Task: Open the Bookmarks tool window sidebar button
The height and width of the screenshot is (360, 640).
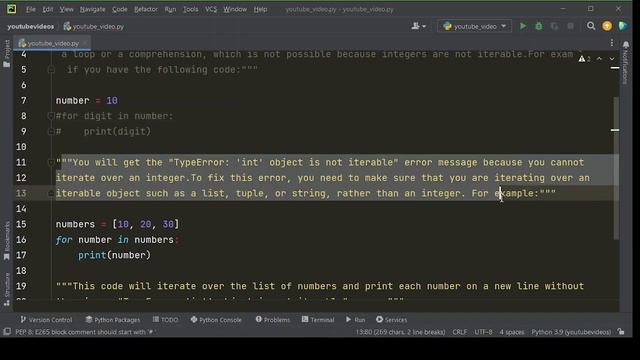Action: tap(7, 241)
